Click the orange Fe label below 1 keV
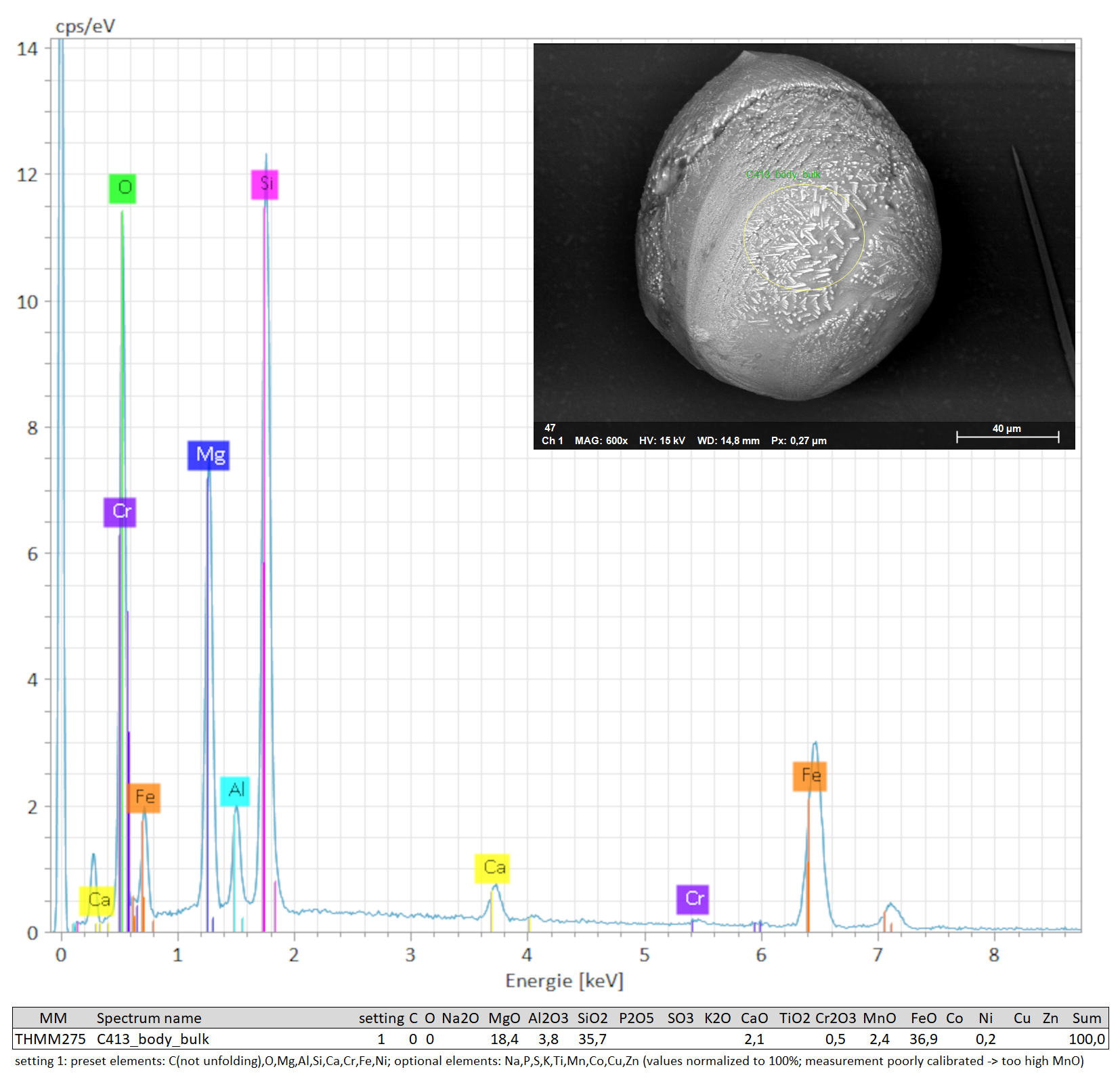1120x1082 pixels. pyautogui.click(x=144, y=798)
